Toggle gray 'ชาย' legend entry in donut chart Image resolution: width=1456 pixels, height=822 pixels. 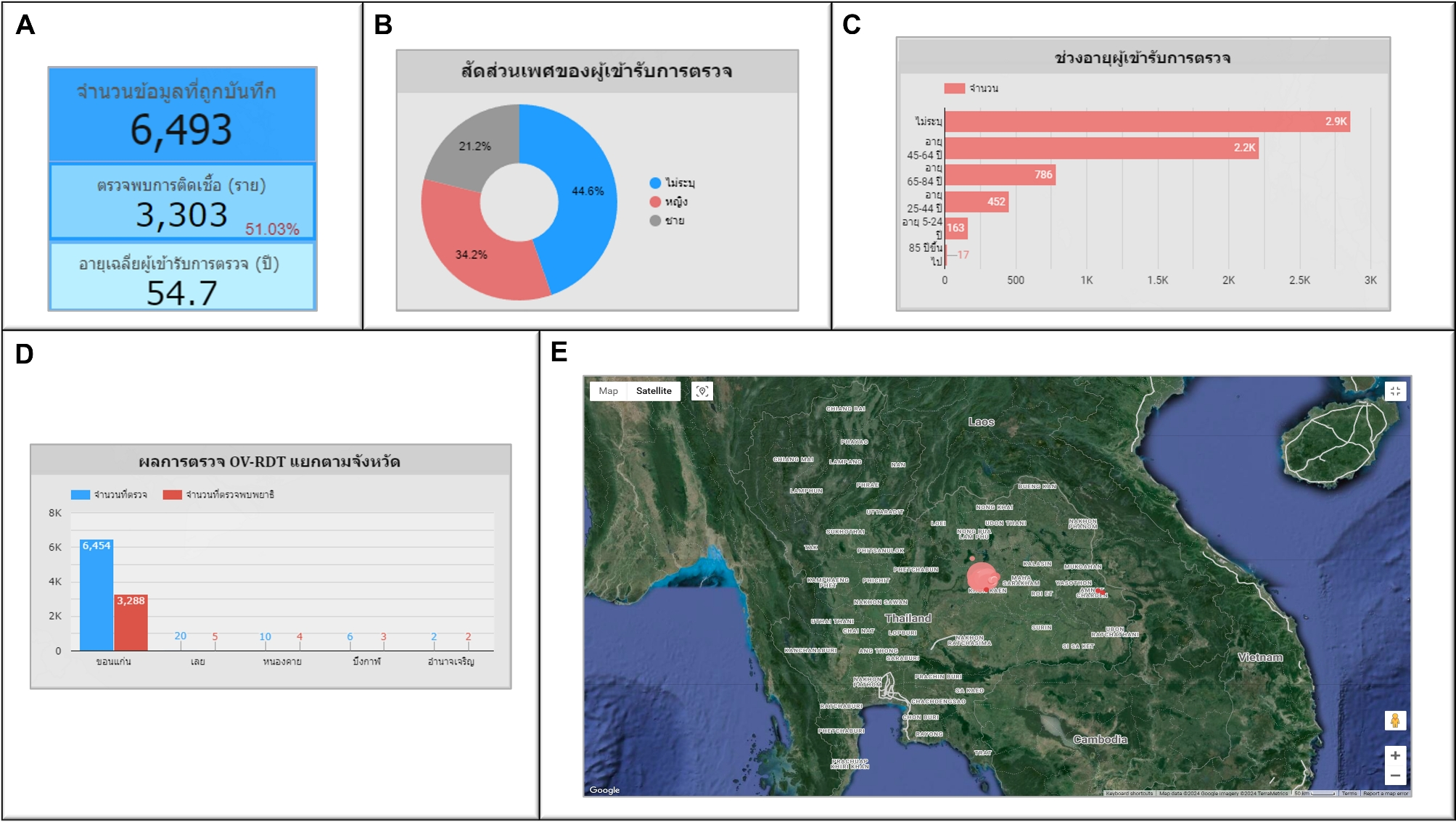[667, 221]
